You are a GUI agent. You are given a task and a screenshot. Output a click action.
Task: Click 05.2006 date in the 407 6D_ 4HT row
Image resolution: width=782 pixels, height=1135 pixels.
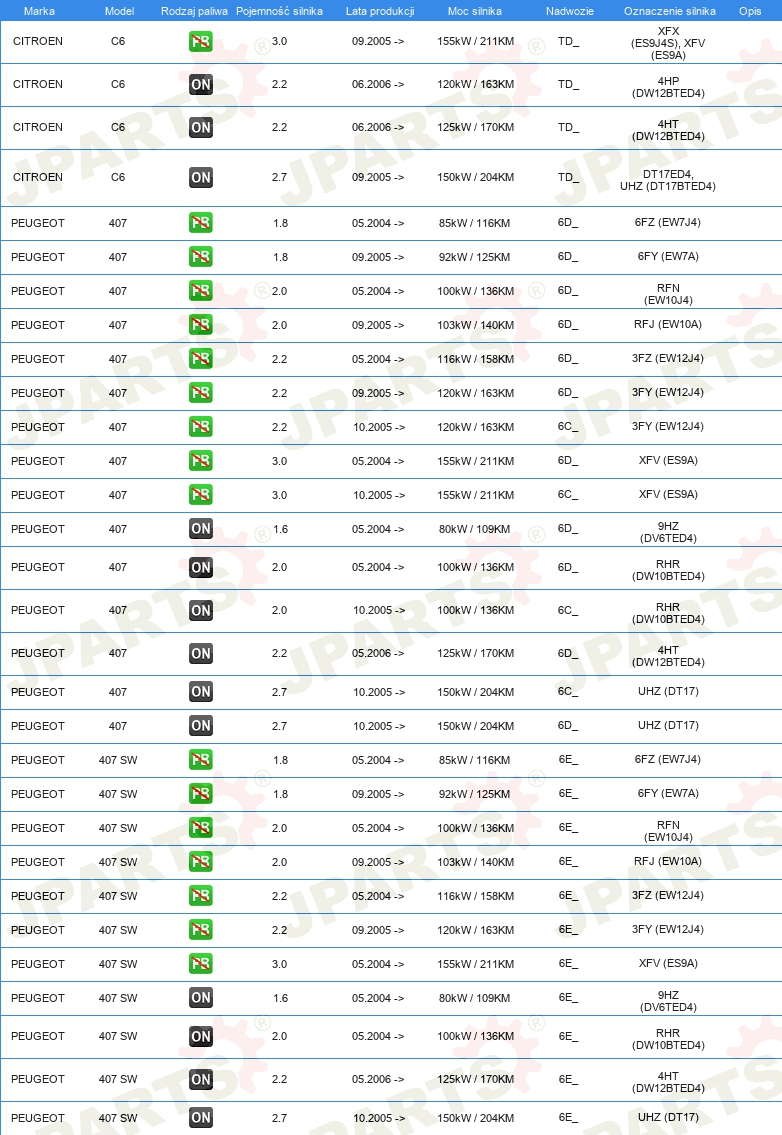[378, 654]
